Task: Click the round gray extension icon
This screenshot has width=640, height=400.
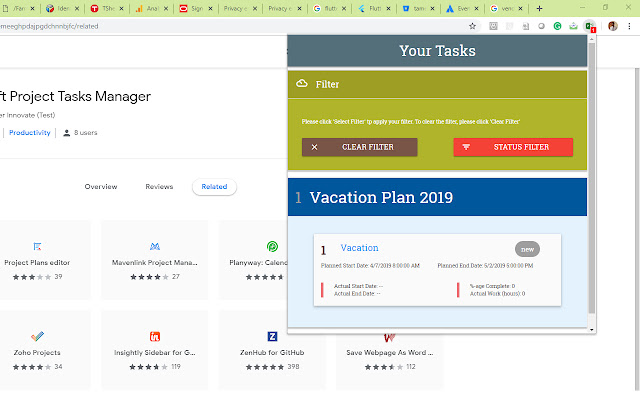Action: point(541,26)
